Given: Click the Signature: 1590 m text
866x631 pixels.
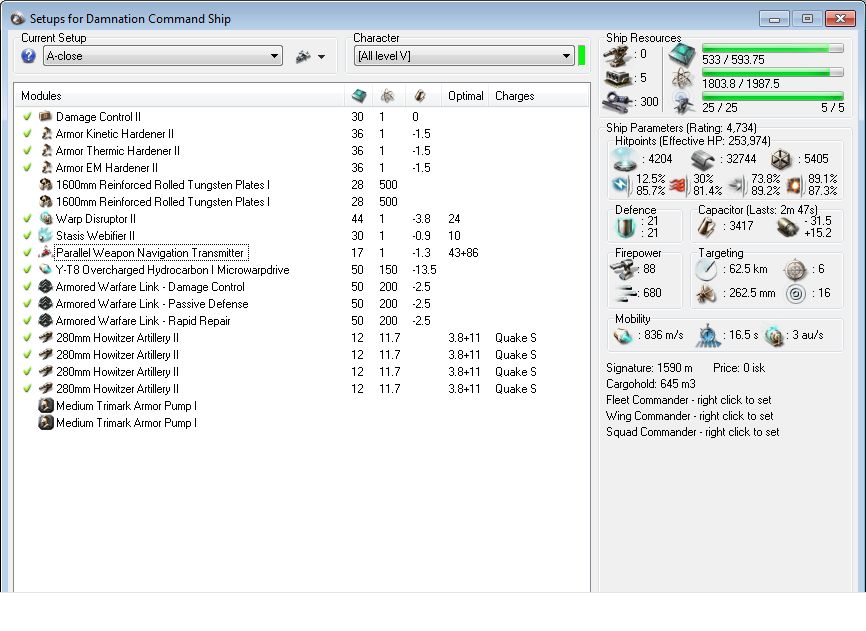Looking at the screenshot, I should coord(649,368).
